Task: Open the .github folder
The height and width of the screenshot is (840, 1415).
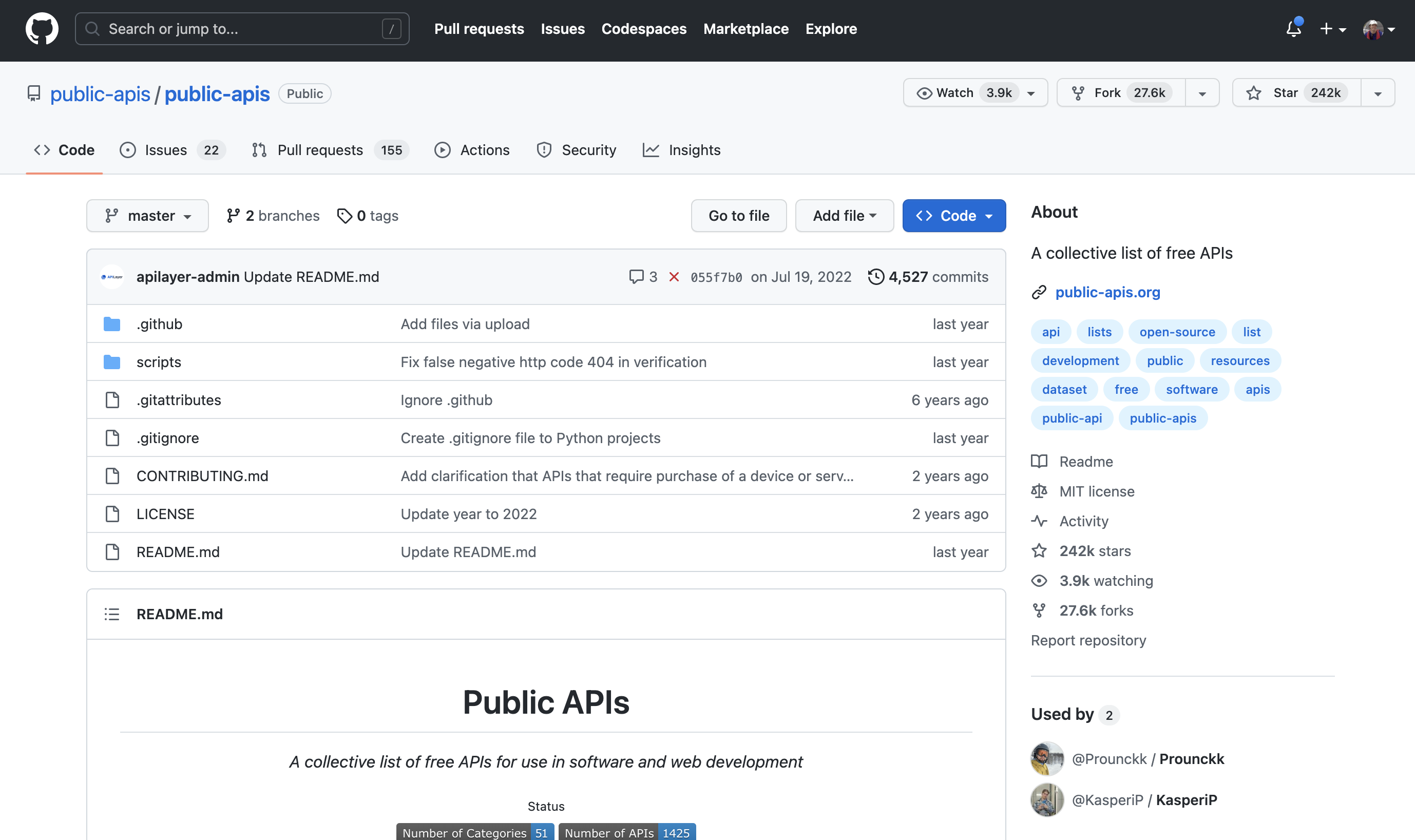Action: [x=159, y=324]
